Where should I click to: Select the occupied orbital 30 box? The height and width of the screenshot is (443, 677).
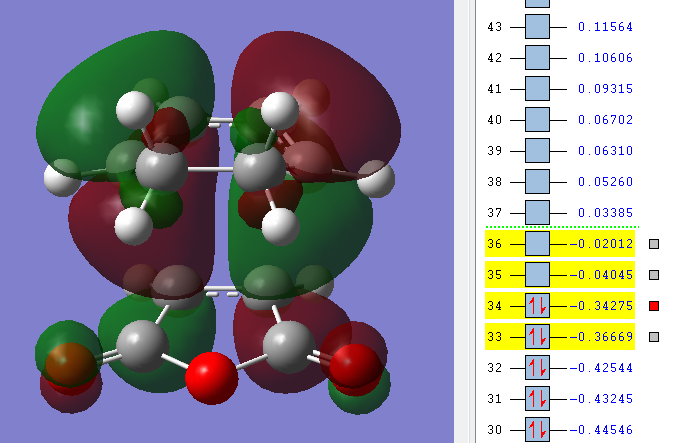click(537, 430)
